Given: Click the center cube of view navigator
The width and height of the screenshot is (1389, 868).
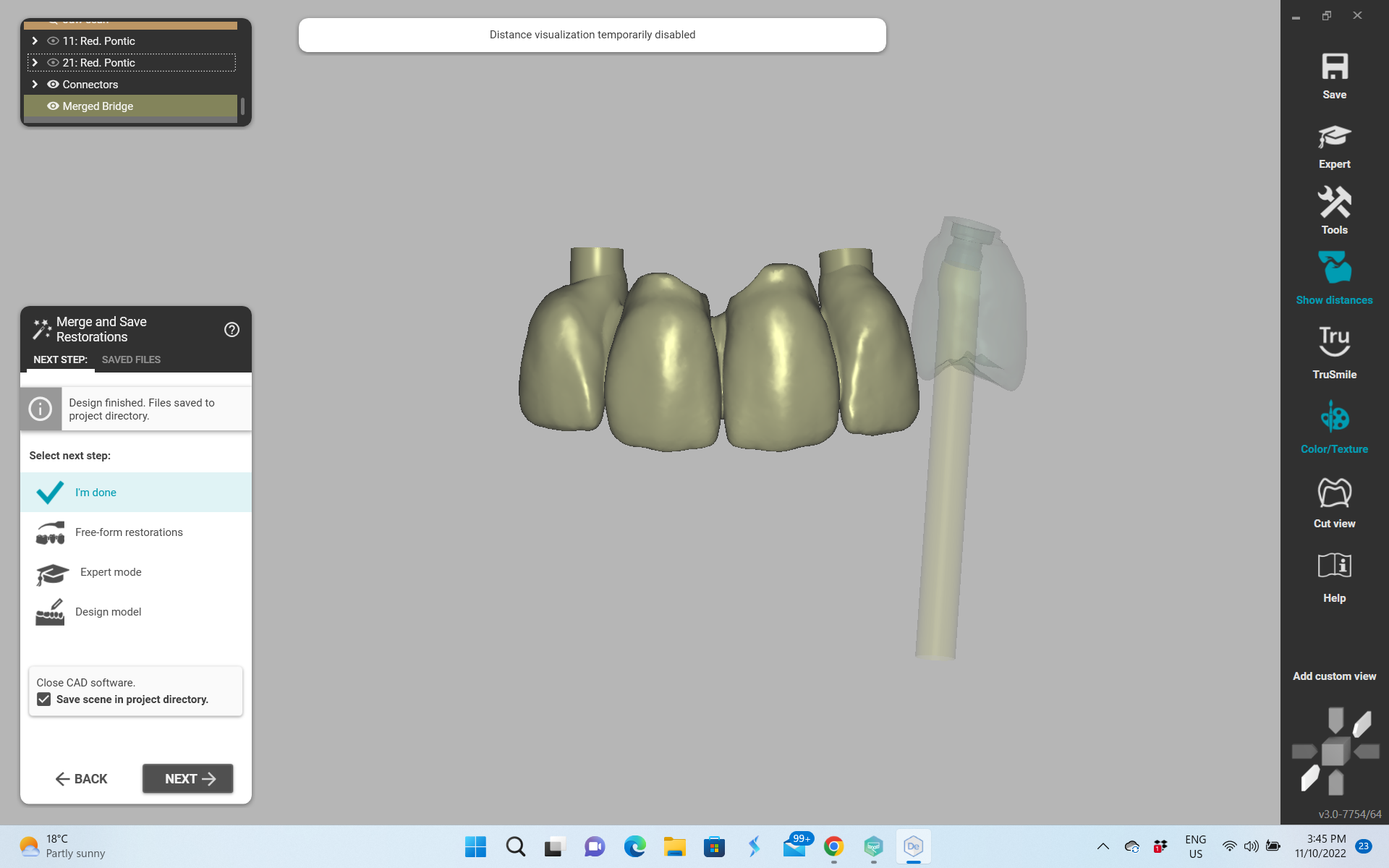Looking at the screenshot, I should click(1335, 752).
